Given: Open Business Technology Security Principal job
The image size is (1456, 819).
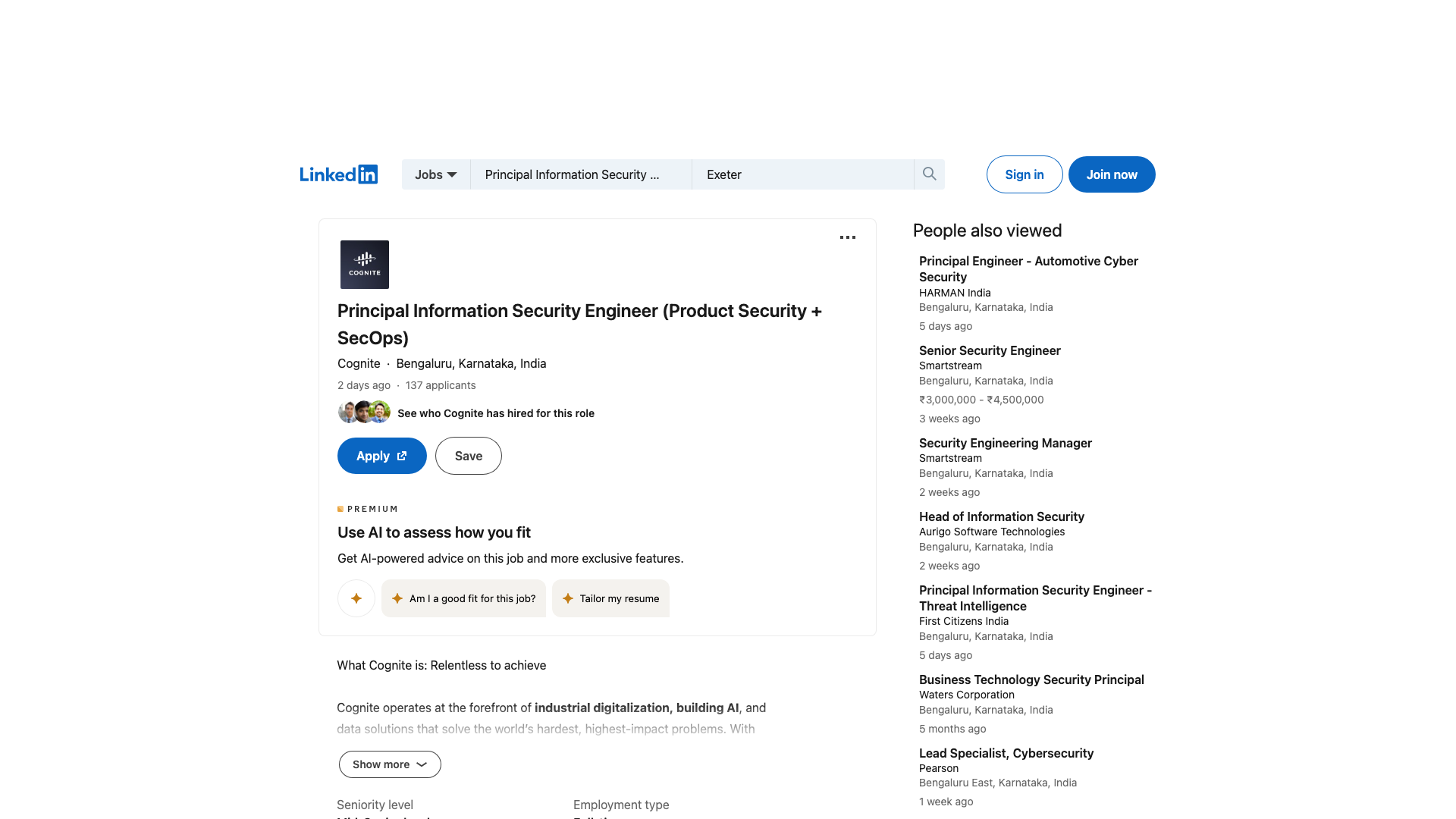Looking at the screenshot, I should 1031,679.
